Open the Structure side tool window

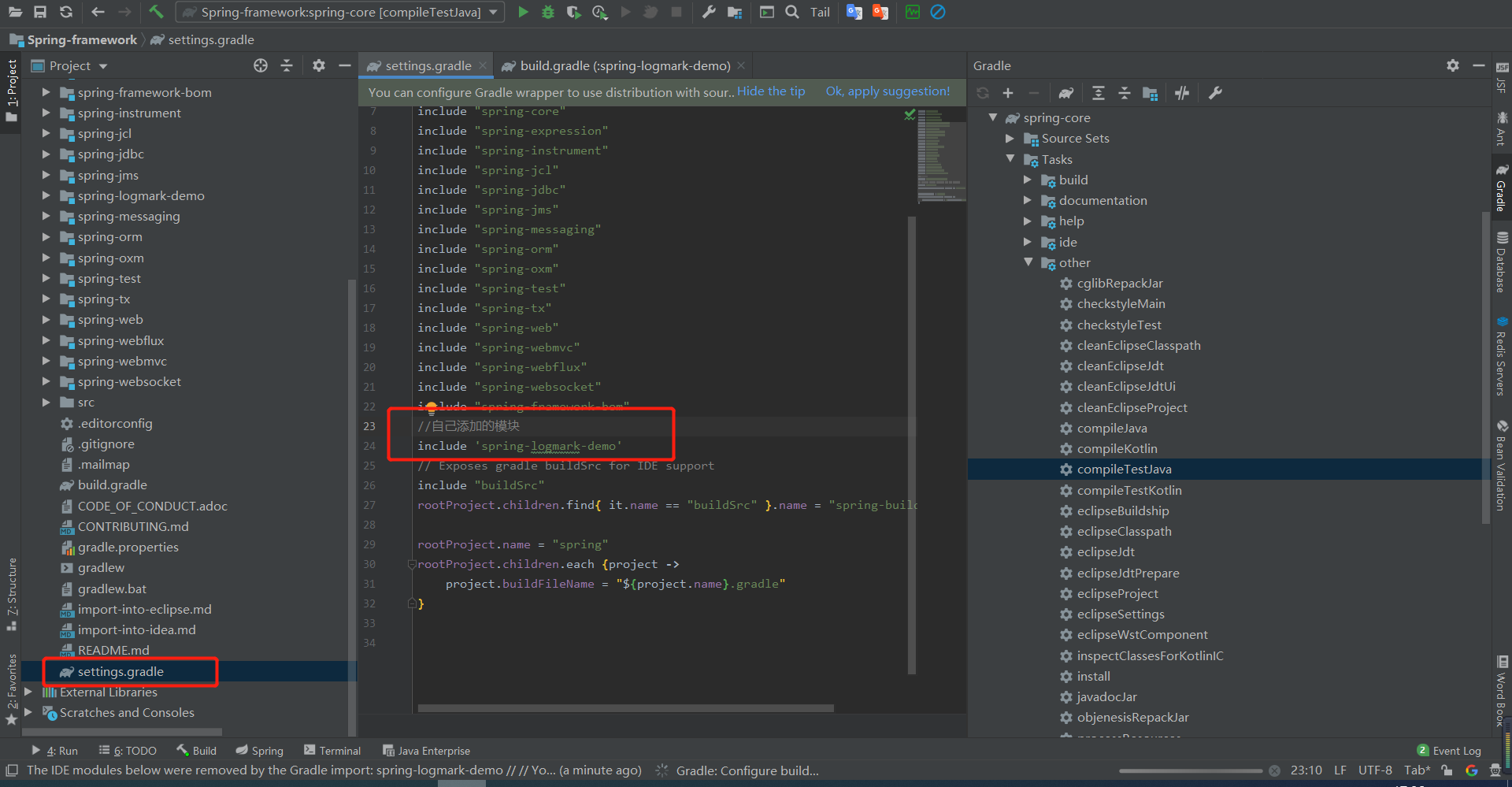tap(11, 593)
